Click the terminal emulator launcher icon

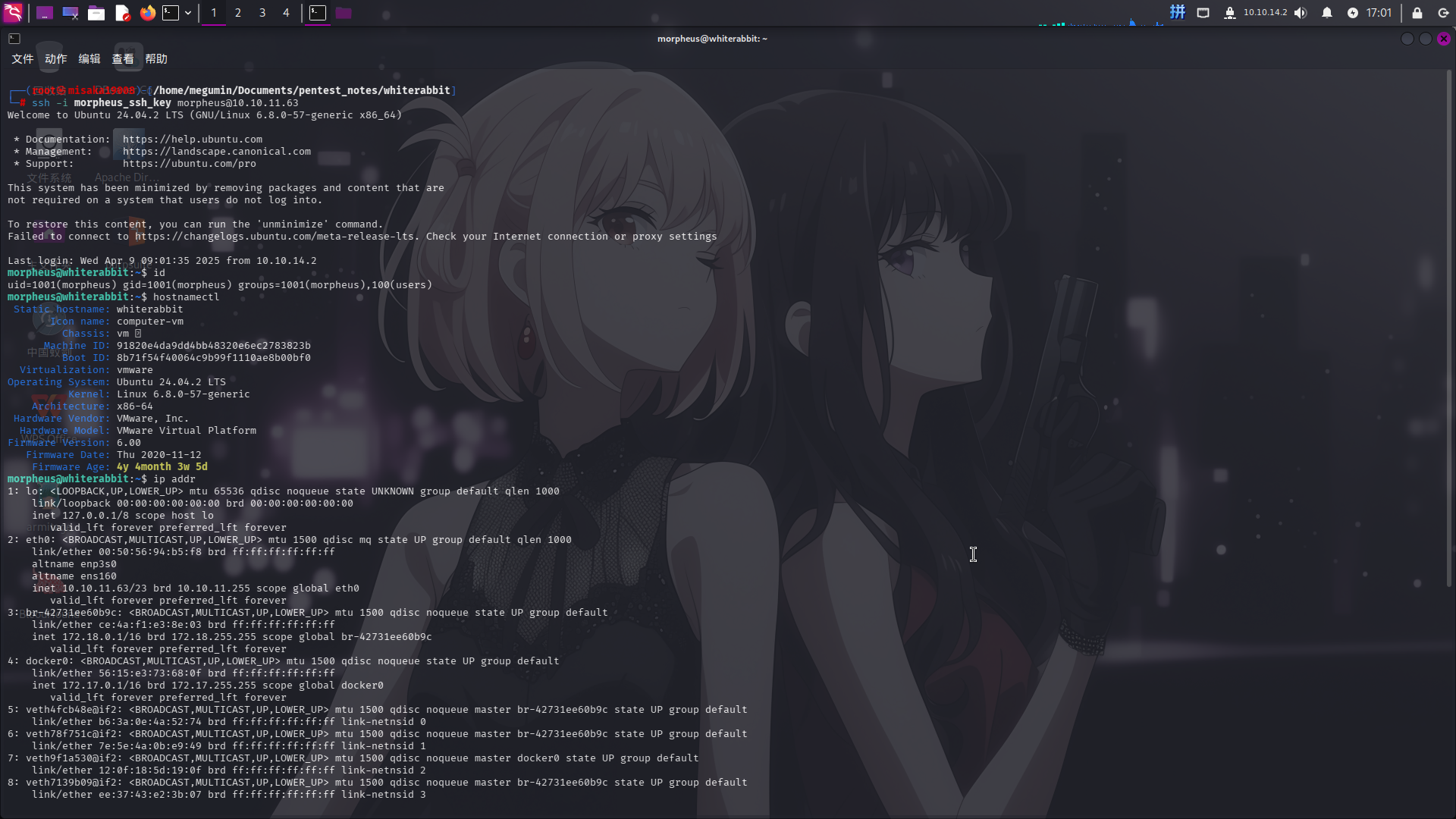click(x=171, y=13)
